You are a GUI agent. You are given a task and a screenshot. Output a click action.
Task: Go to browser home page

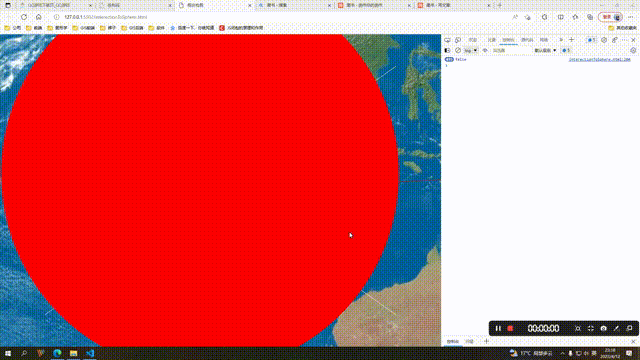click(x=38, y=17)
